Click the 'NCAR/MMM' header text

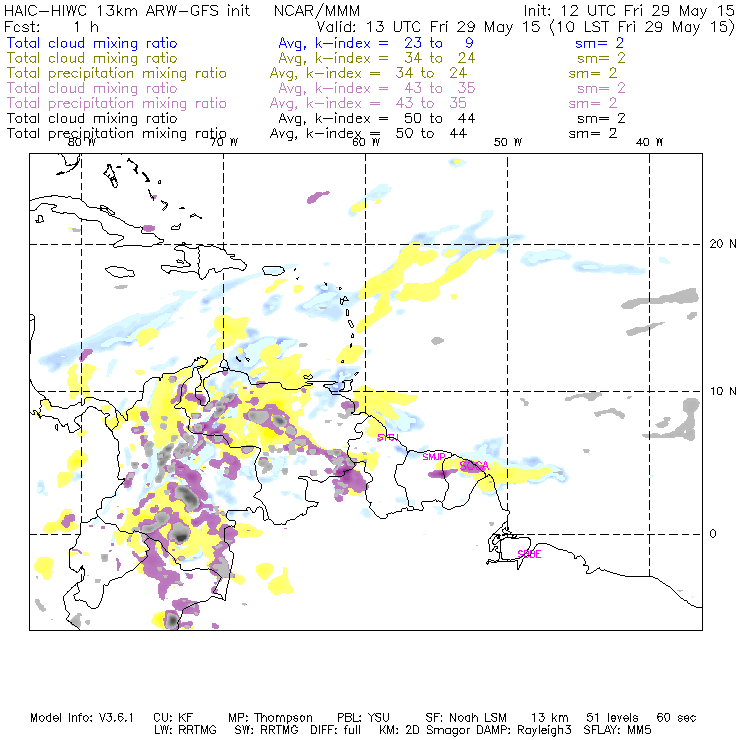317,11
